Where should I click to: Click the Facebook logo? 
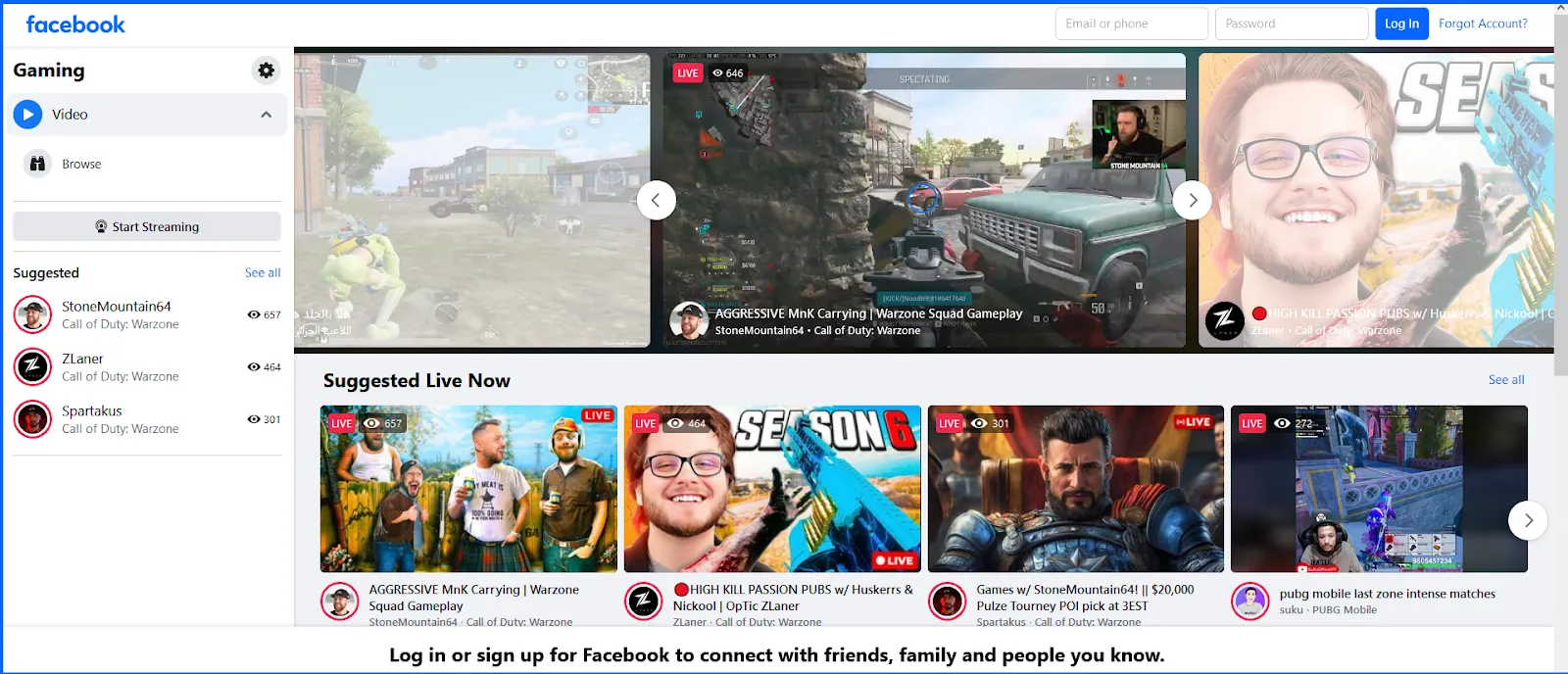pyautogui.click(x=75, y=24)
